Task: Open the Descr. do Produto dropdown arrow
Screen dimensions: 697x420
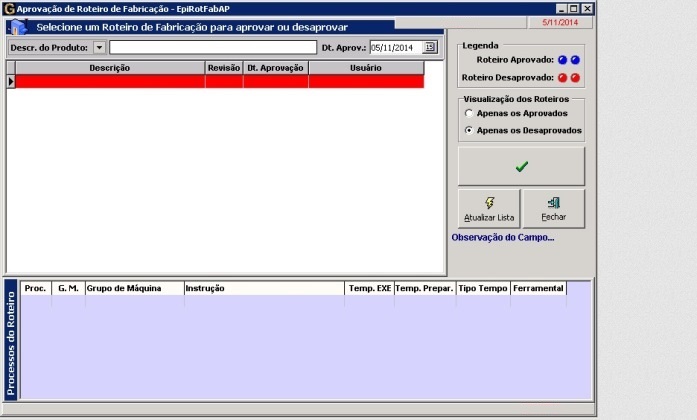Action: tap(100, 48)
